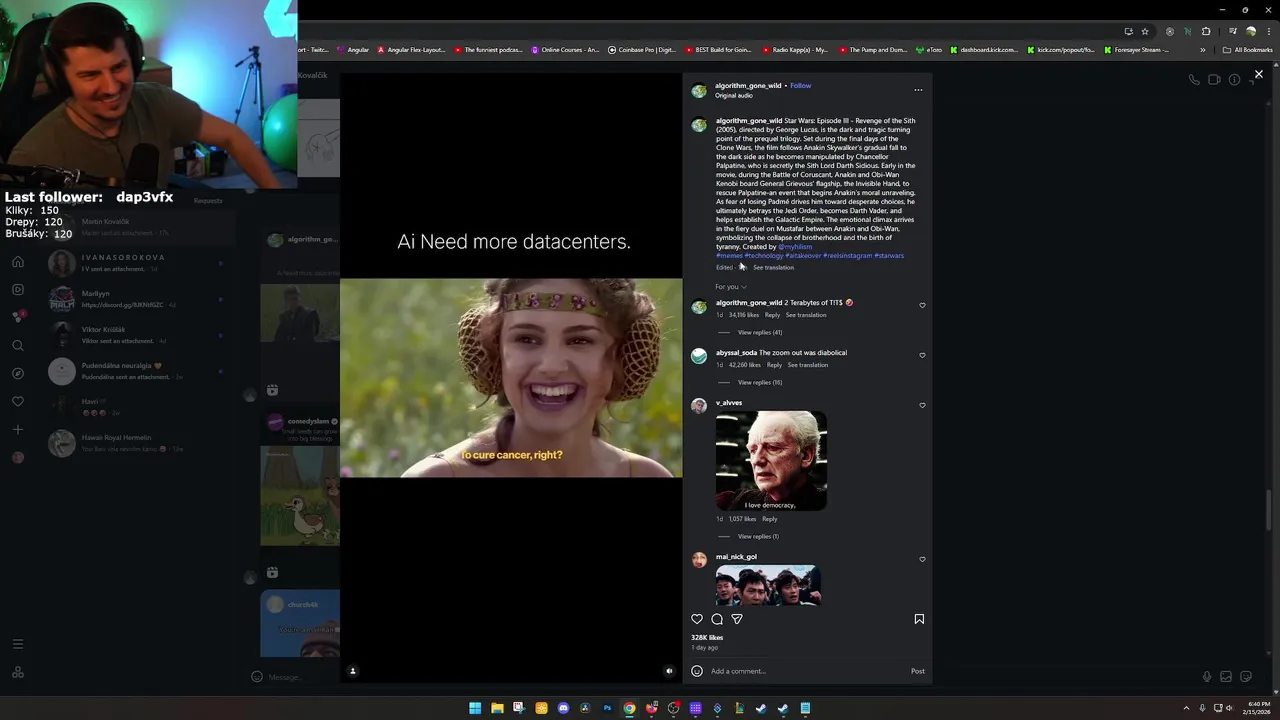
Task: Open the volume control in system tray
Action: point(1229,708)
